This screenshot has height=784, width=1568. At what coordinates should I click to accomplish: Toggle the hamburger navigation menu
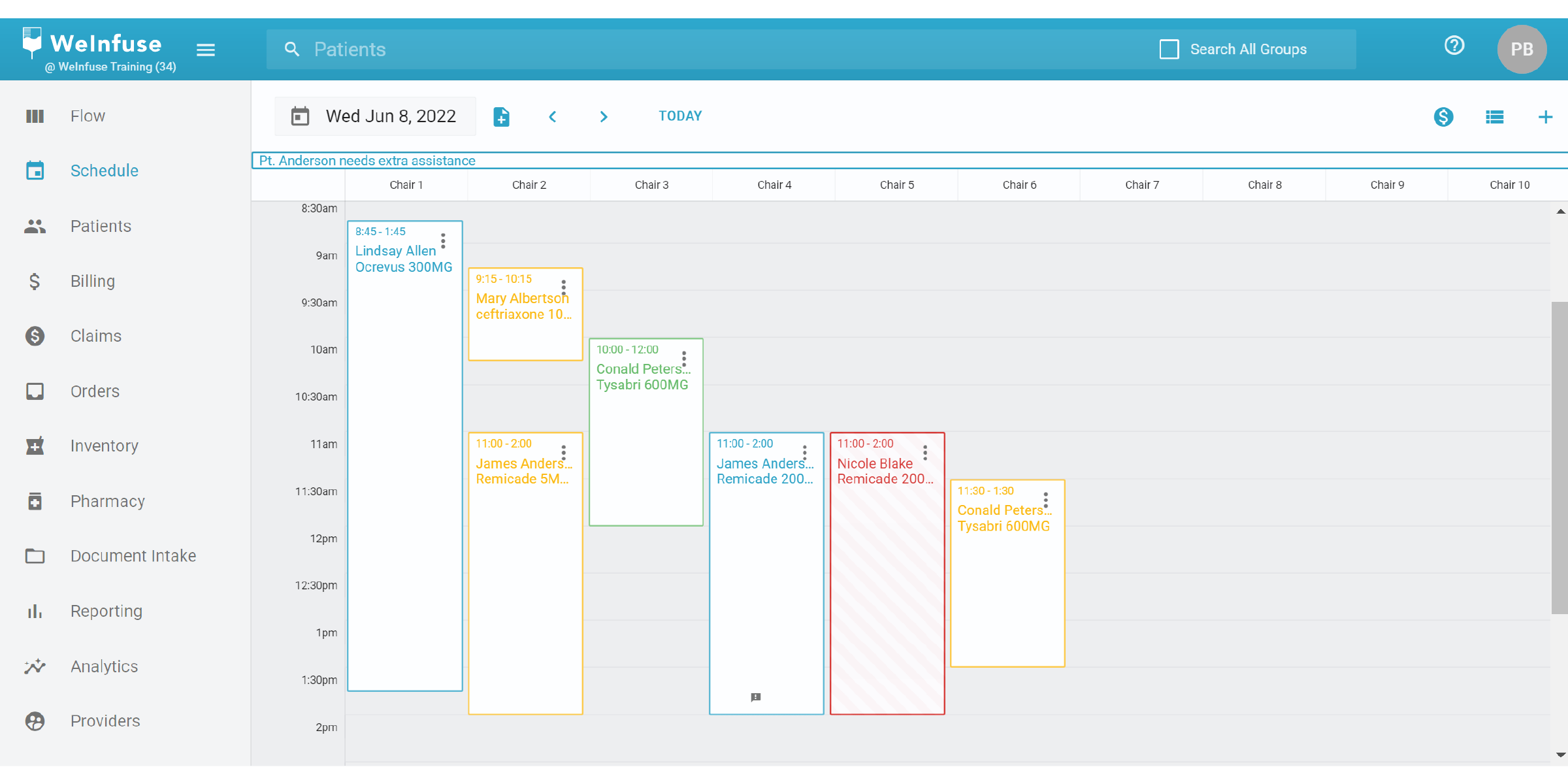[x=206, y=50]
